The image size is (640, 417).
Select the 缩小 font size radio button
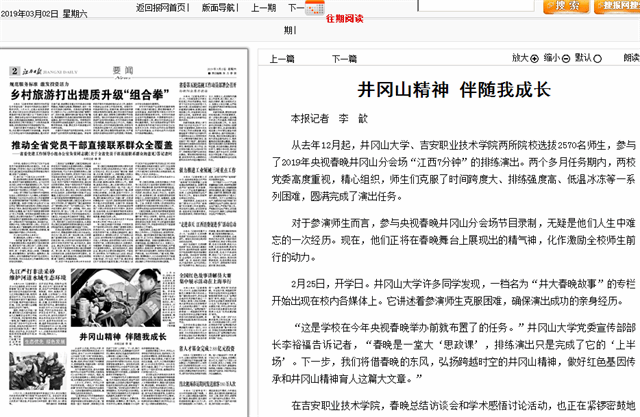click(x=565, y=58)
